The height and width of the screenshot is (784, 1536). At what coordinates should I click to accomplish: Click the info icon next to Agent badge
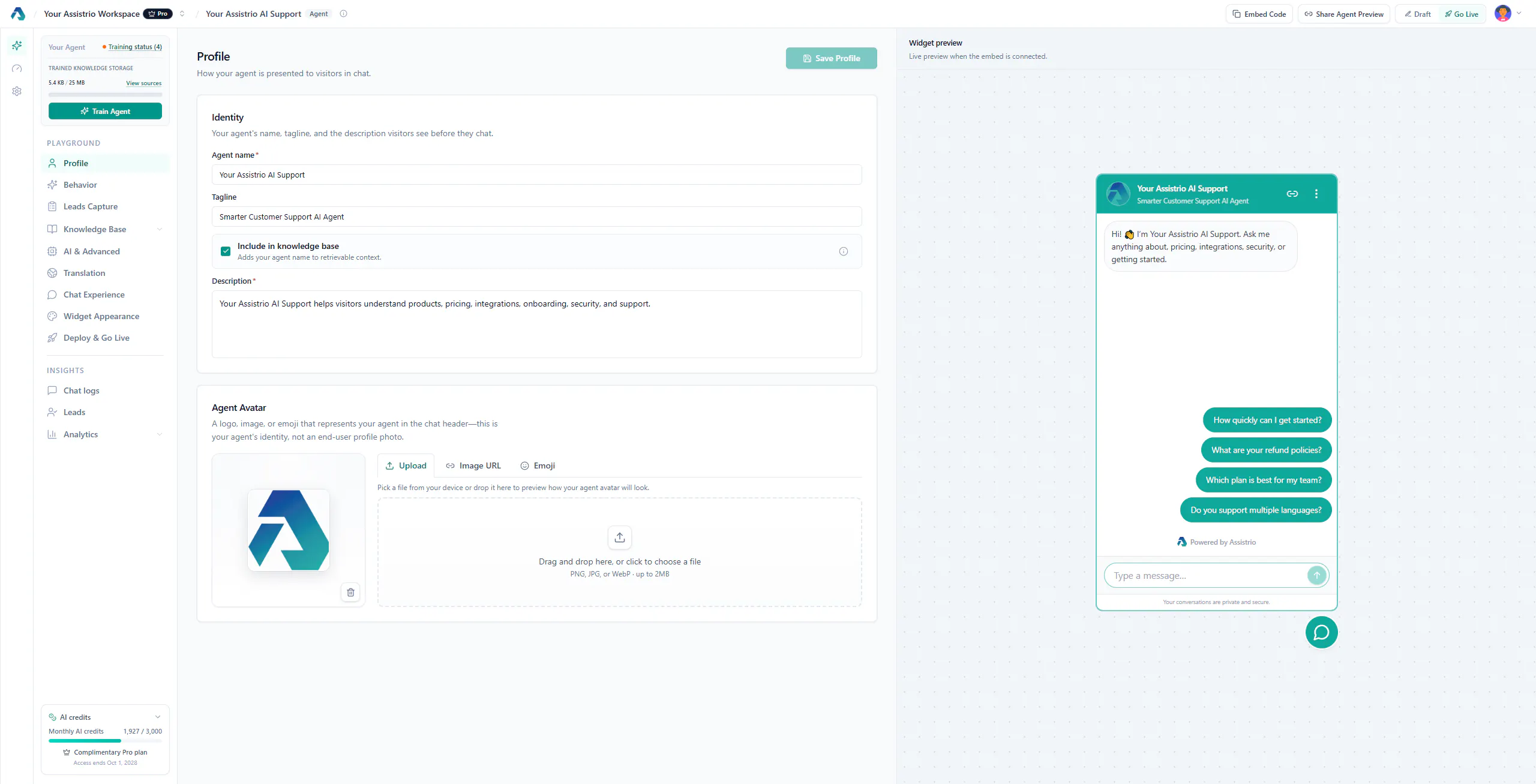pyautogui.click(x=343, y=14)
